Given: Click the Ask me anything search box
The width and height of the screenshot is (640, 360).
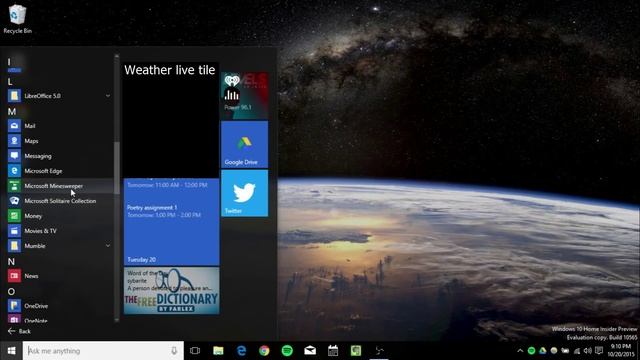Looking at the screenshot, I should [103, 351].
